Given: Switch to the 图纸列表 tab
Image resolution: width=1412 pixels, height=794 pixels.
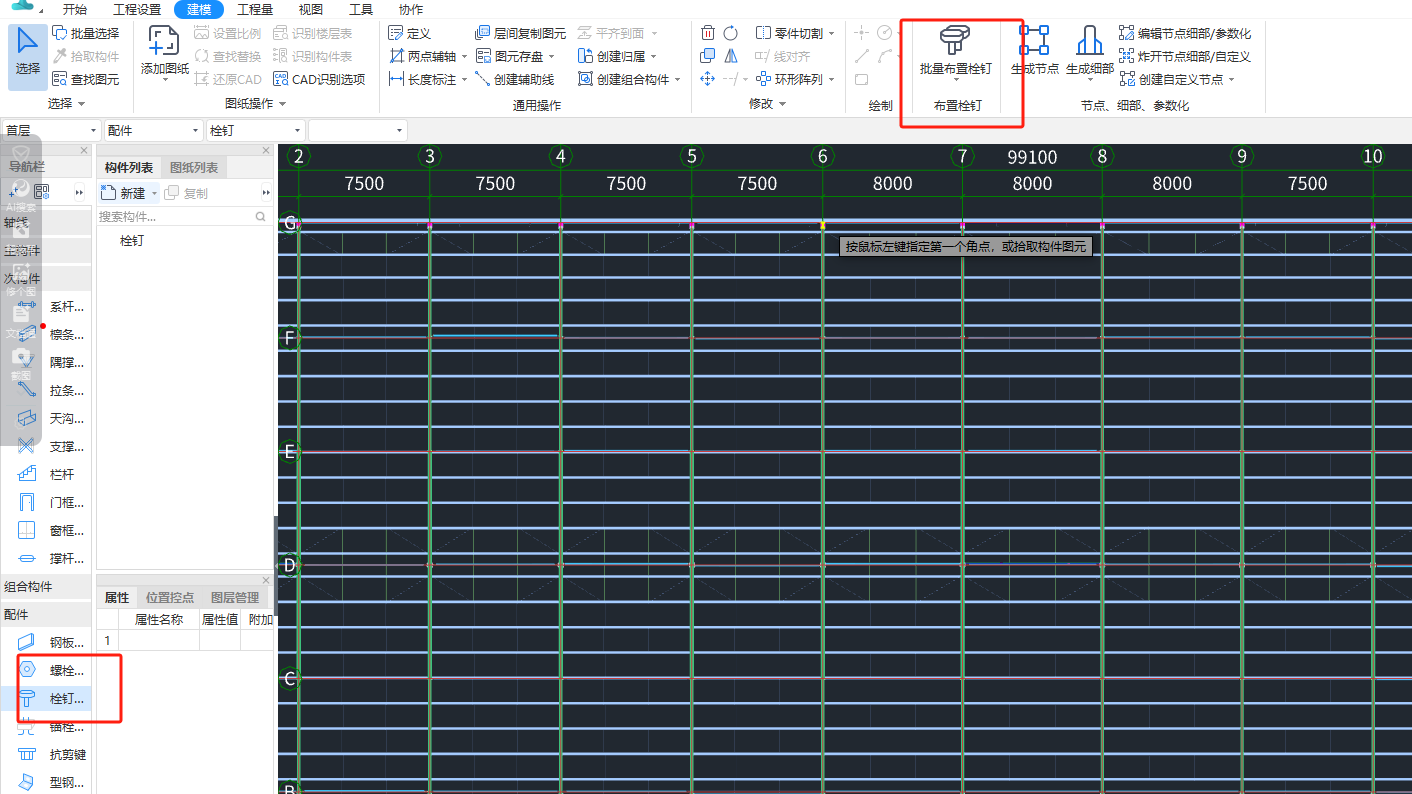Looking at the screenshot, I should (194, 167).
